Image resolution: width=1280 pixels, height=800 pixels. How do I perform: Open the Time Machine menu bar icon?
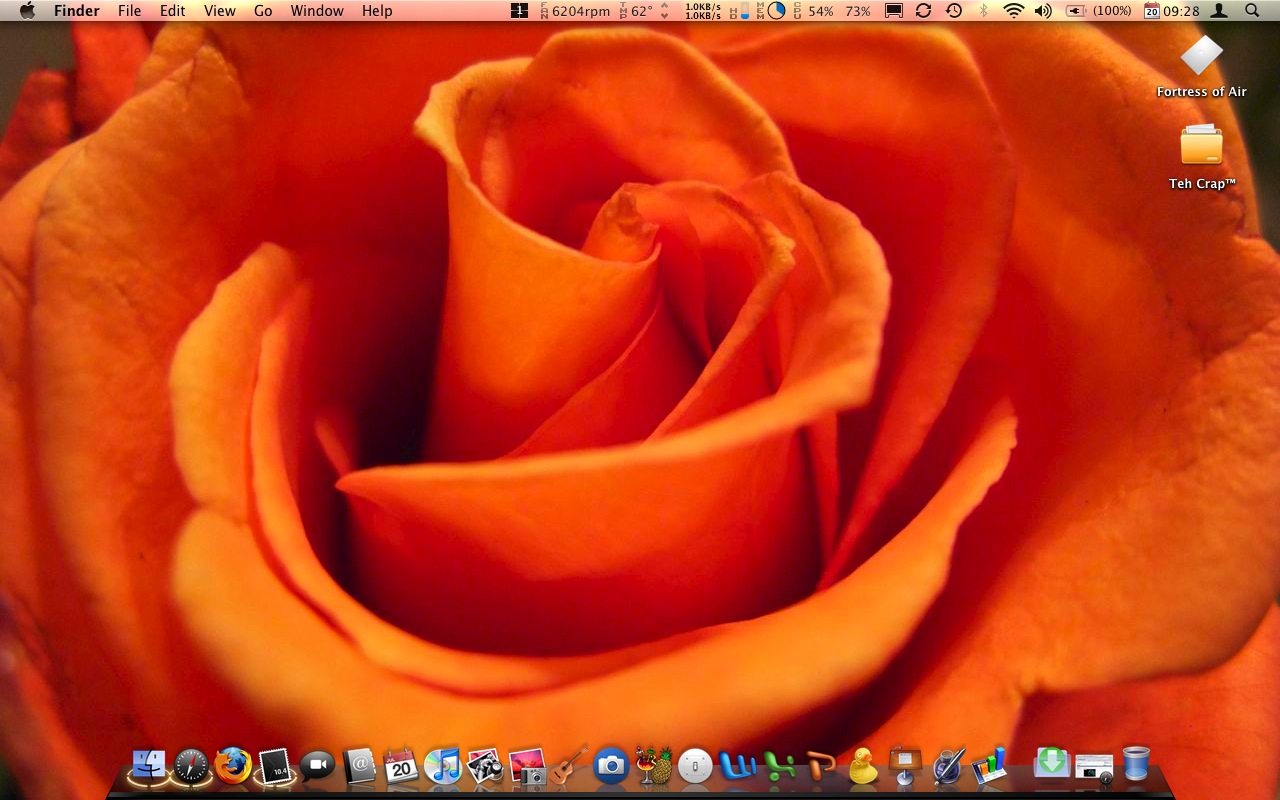click(954, 11)
